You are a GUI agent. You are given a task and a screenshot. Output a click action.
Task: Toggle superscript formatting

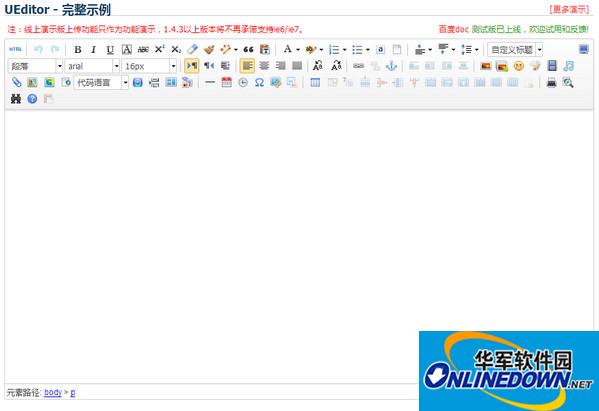click(x=159, y=49)
